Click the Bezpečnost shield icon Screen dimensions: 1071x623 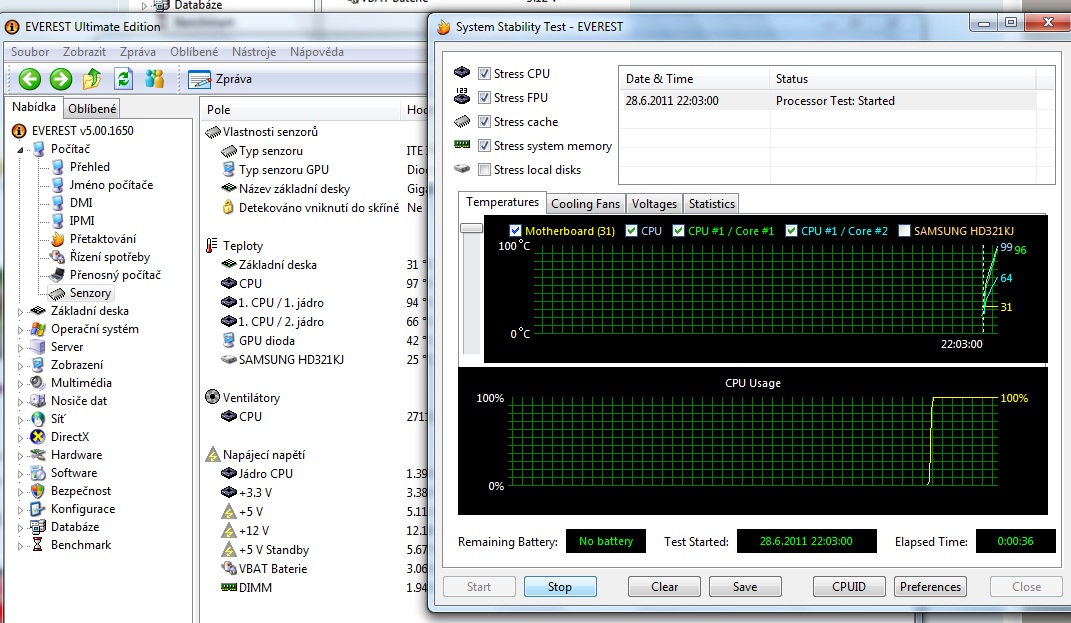[x=38, y=491]
